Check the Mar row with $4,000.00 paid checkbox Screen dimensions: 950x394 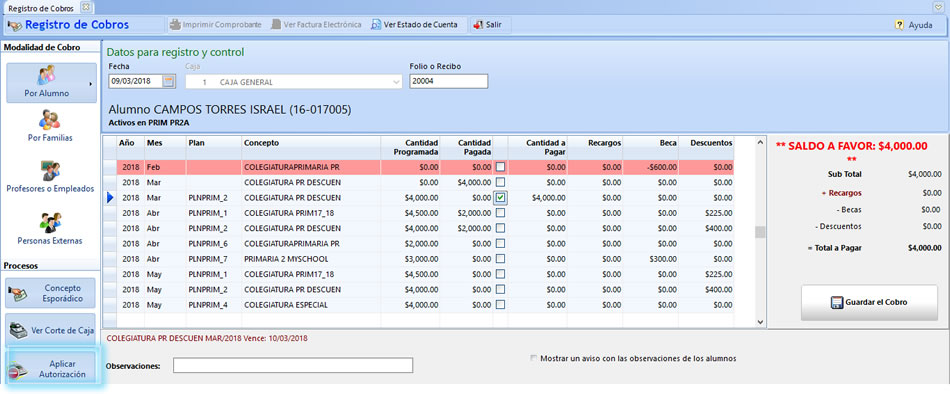tap(500, 182)
